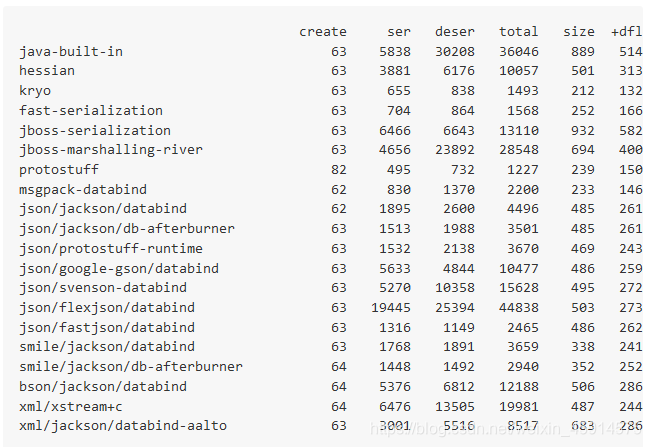
Task: Click the 'create' column header
Action: [x=323, y=32]
